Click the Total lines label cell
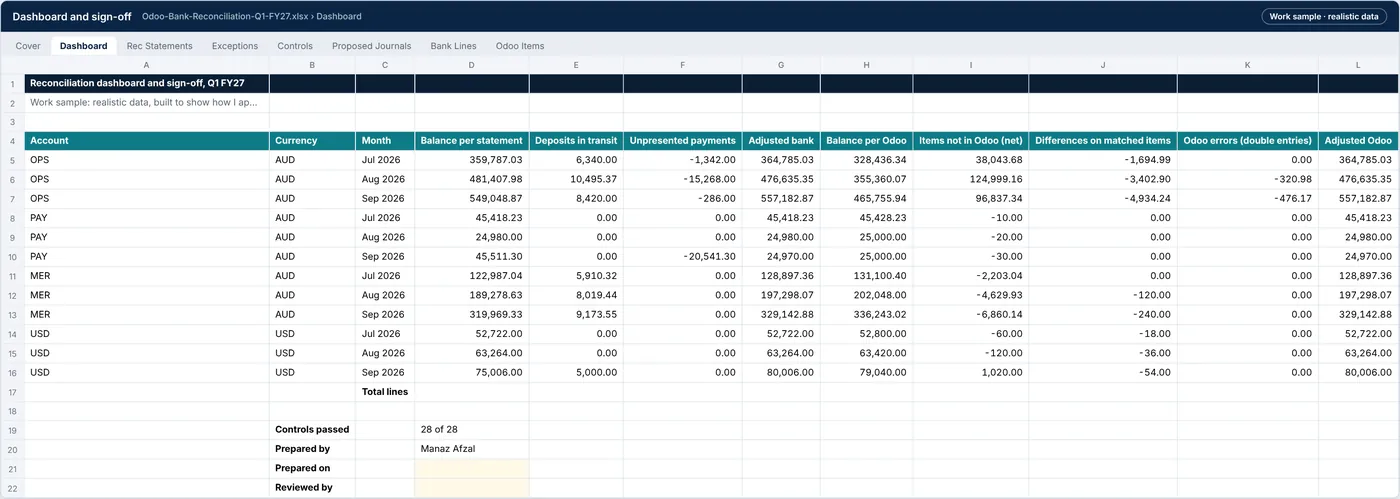This screenshot has height=499, width=1400. coord(385,392)
